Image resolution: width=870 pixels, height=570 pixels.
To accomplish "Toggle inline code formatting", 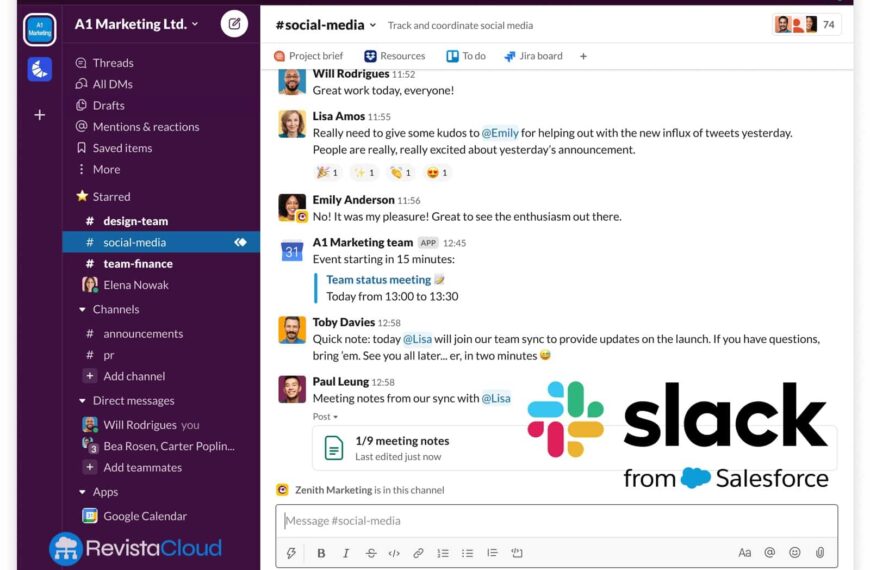I will 394,553.
